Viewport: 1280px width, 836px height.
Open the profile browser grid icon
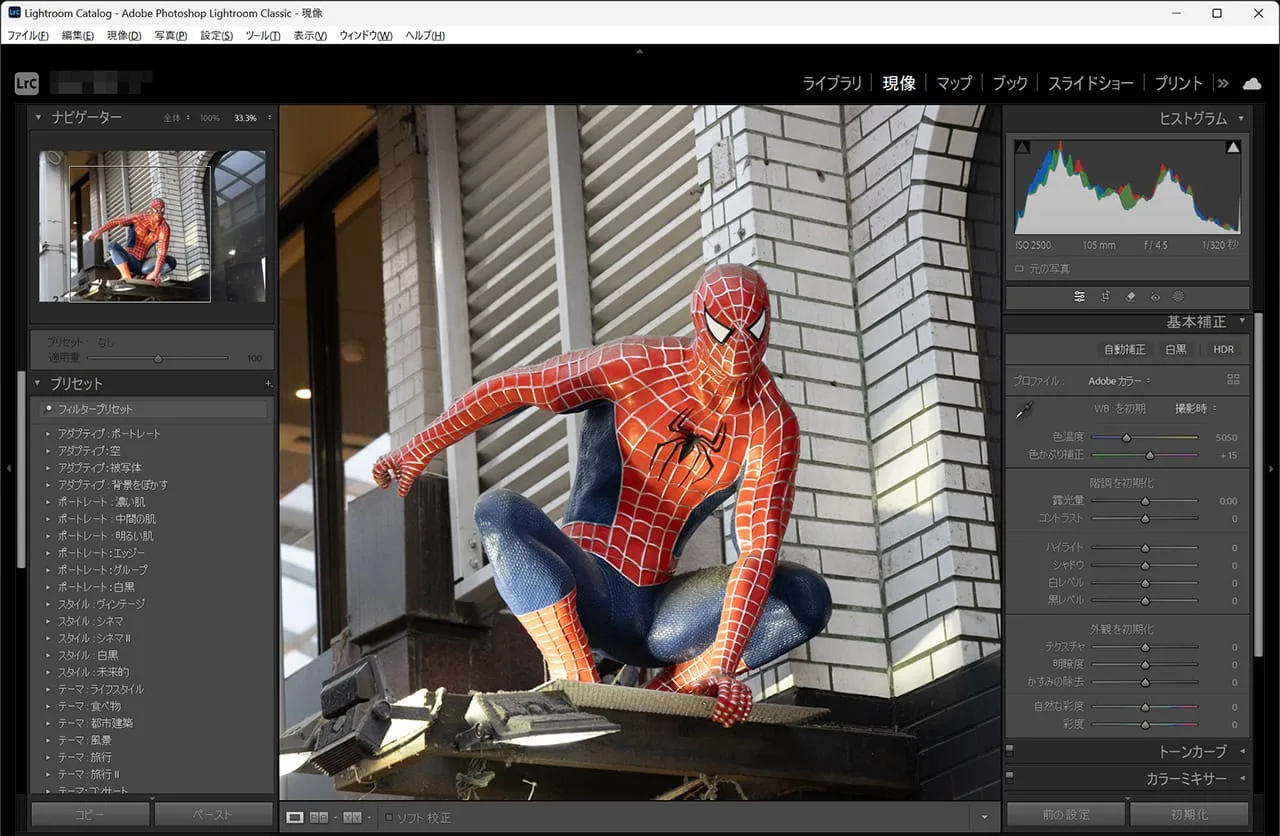pyautogui.click(x=1233, y=380)
